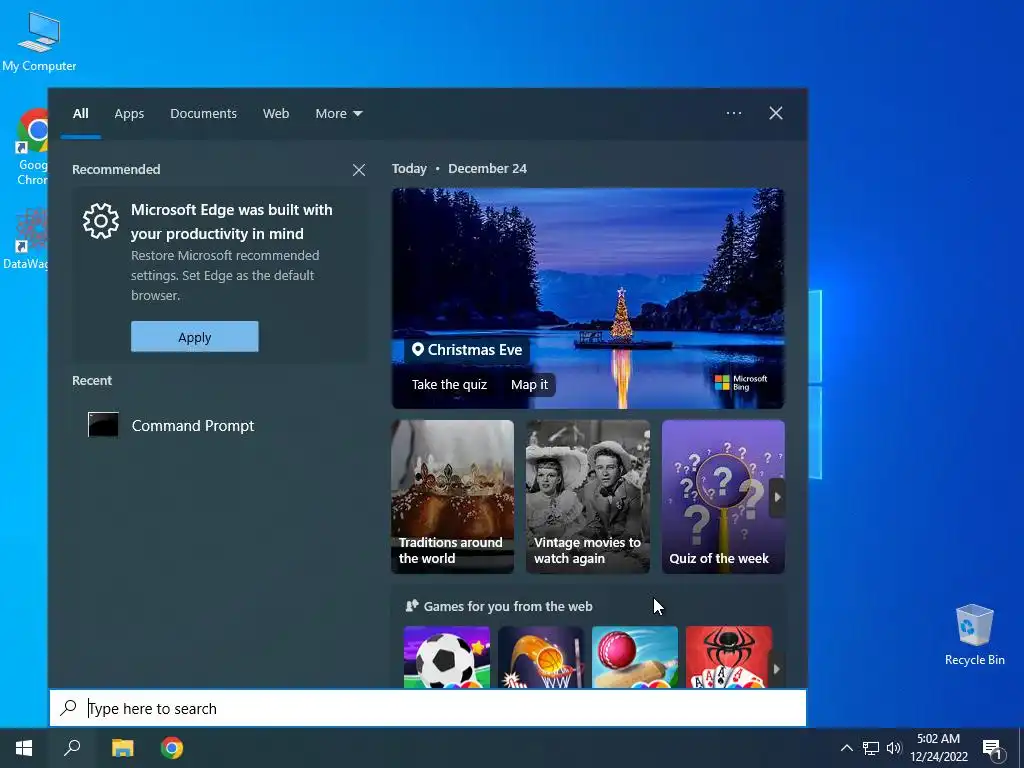Click the taskbar search magnifier icon

(72, 748)
